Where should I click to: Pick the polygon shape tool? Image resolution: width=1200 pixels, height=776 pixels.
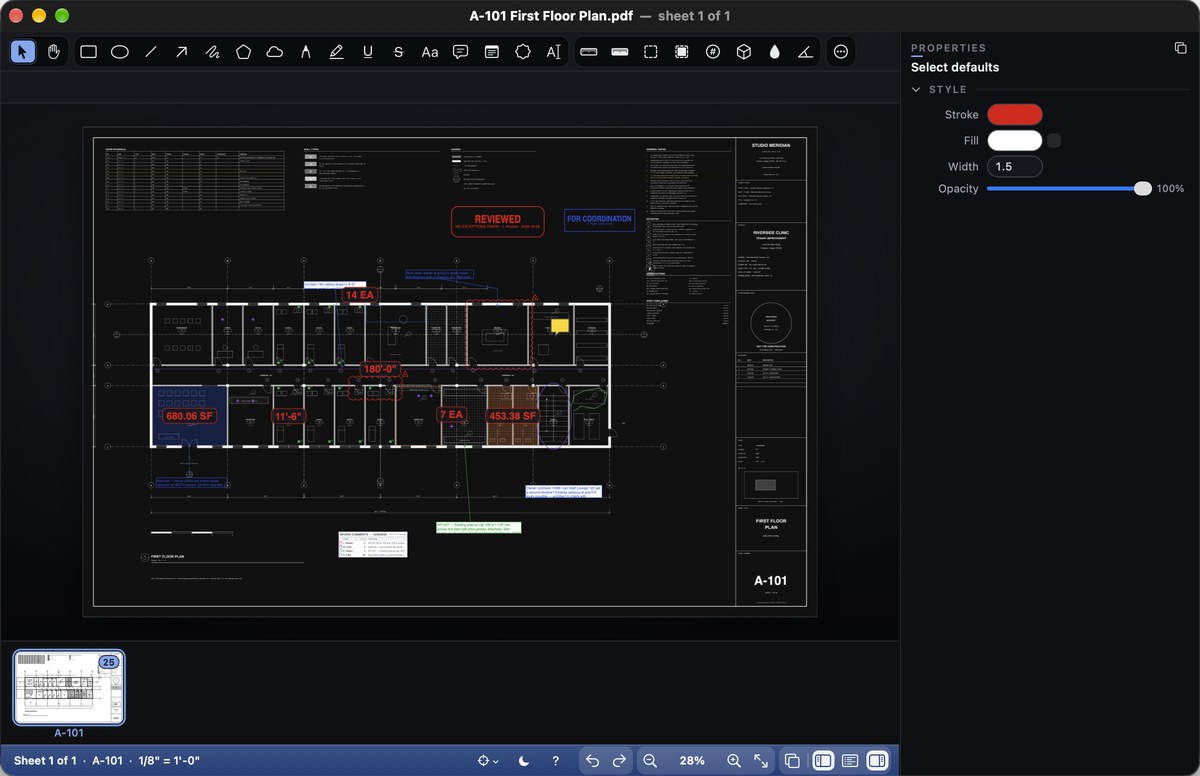243,52
